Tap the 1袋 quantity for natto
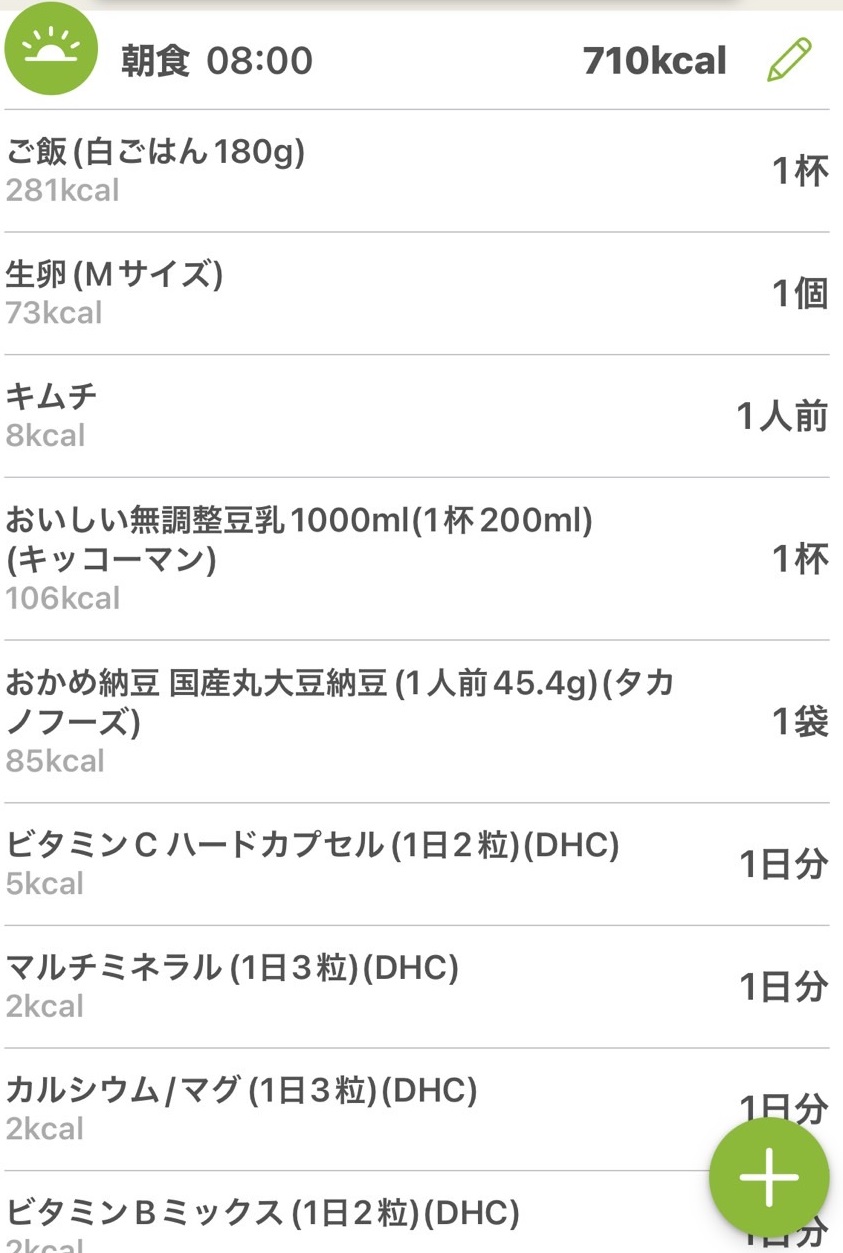843x1253 pixels. [x=800, y=722]
